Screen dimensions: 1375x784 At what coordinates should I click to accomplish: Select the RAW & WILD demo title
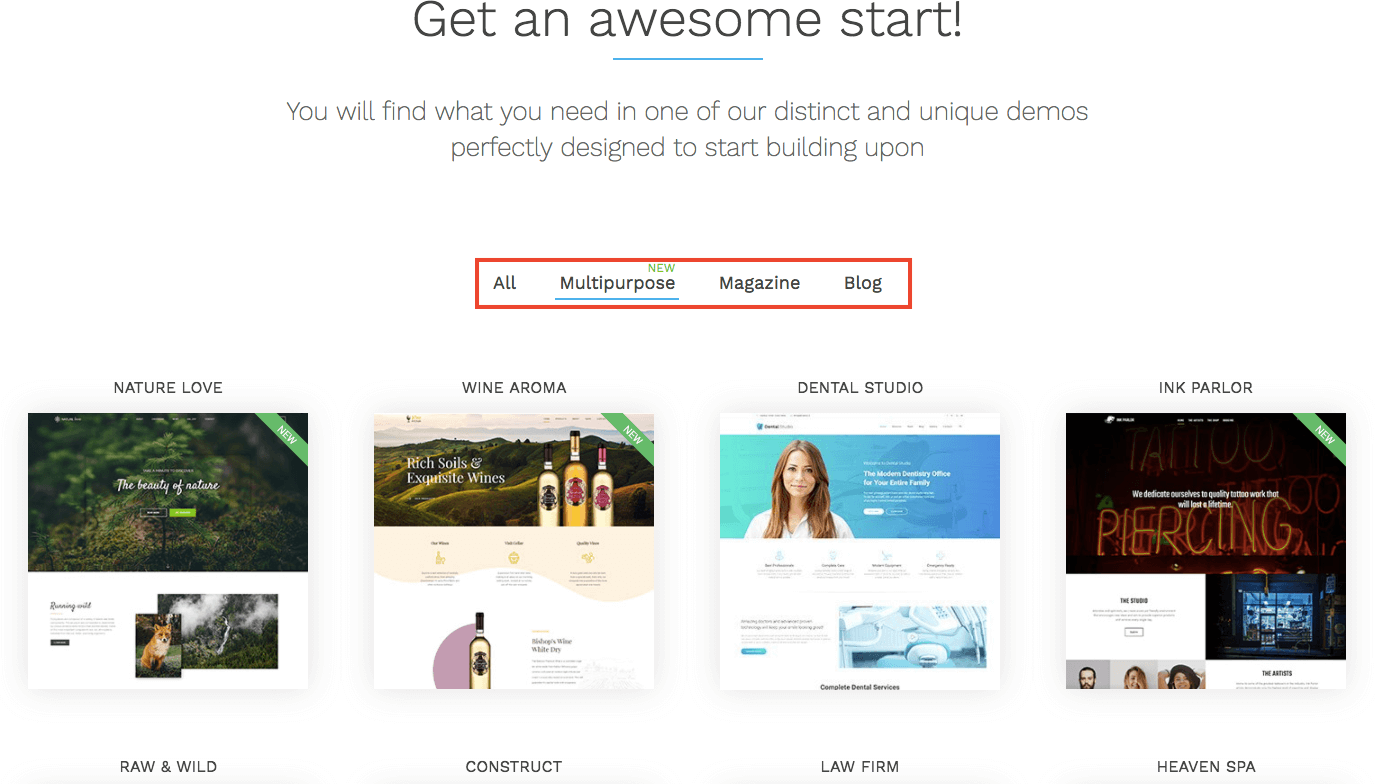click(x=168, y=767)
